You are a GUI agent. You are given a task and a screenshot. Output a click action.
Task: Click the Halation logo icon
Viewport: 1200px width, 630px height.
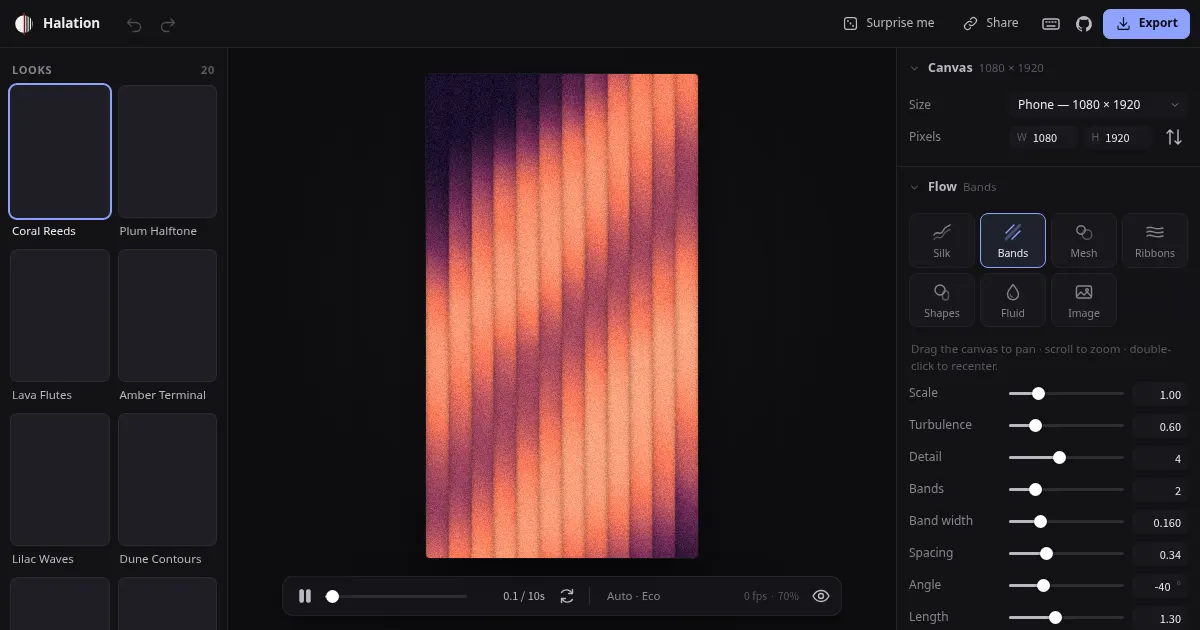(24, 23)
